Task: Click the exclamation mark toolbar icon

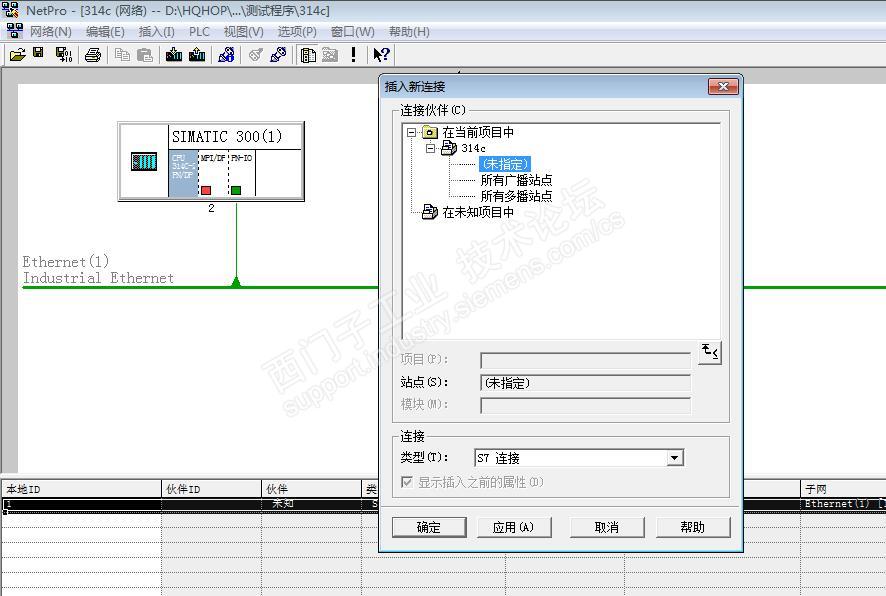Action: tap(354, 55)
